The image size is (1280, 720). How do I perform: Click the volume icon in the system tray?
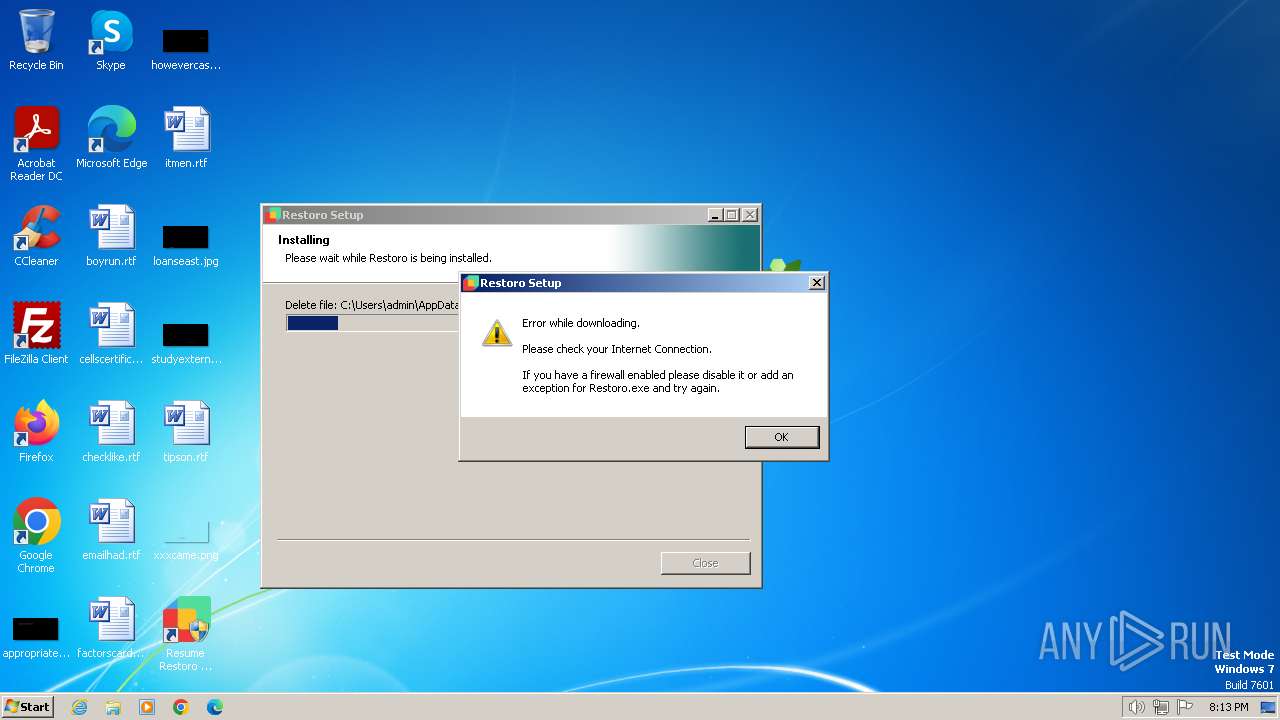click(x=1136, y=707)
